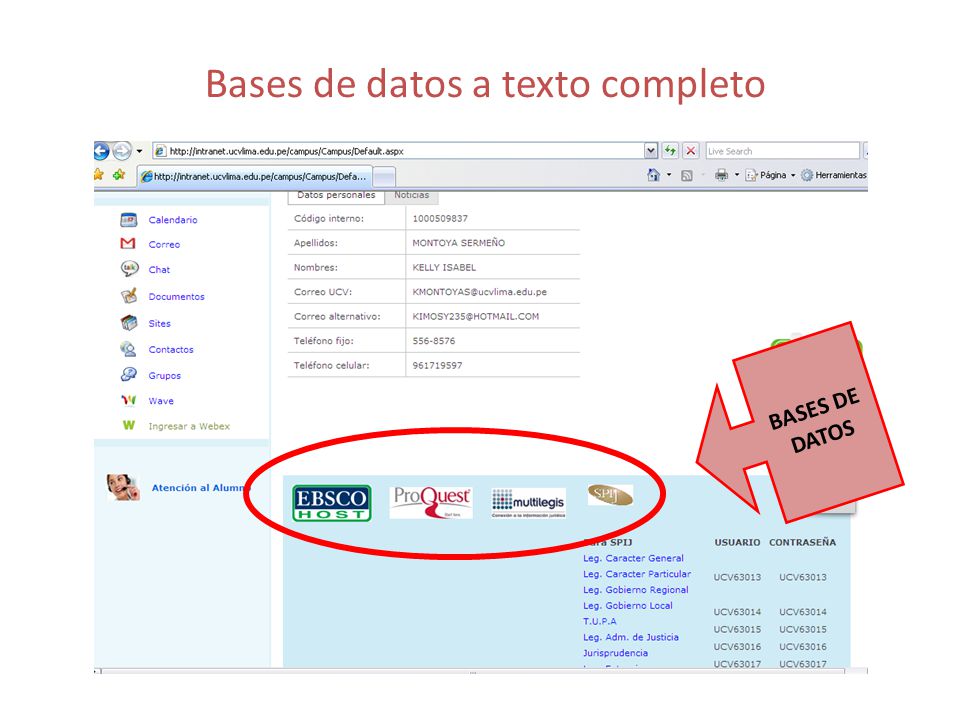Screen dimensions: 960x720
Task: Click the RSS feeds icon
Action: pyautogui.click(x=686, y=176)
